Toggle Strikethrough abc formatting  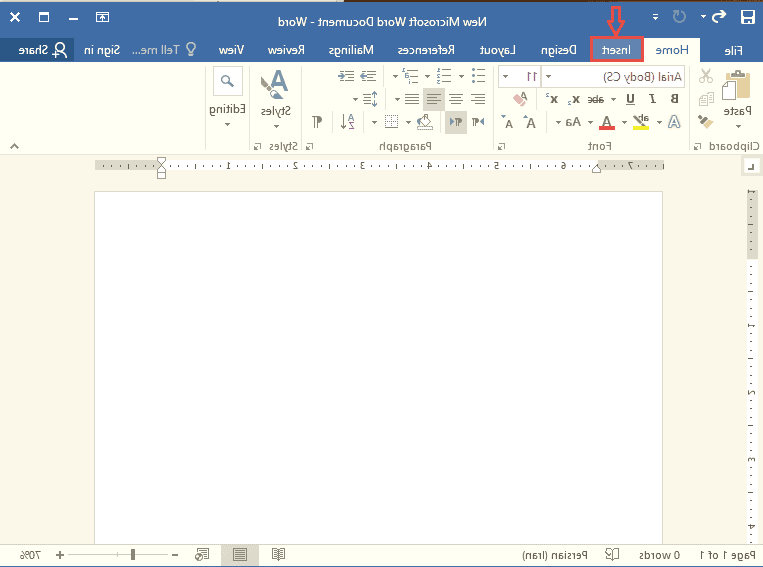click(x=596, y=99)
